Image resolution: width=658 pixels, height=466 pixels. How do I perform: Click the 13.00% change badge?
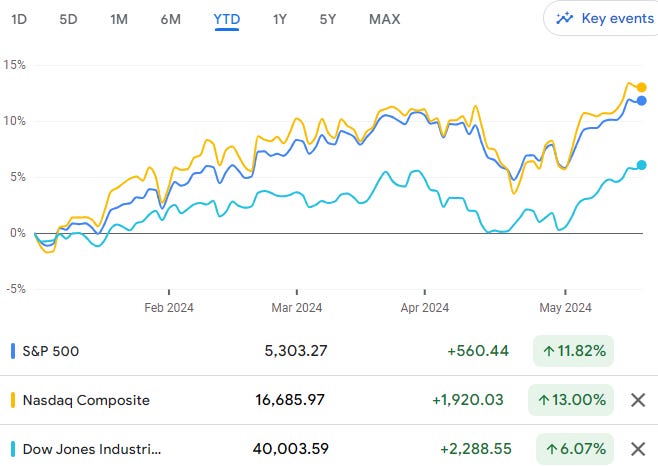click(x=571, y=400)
